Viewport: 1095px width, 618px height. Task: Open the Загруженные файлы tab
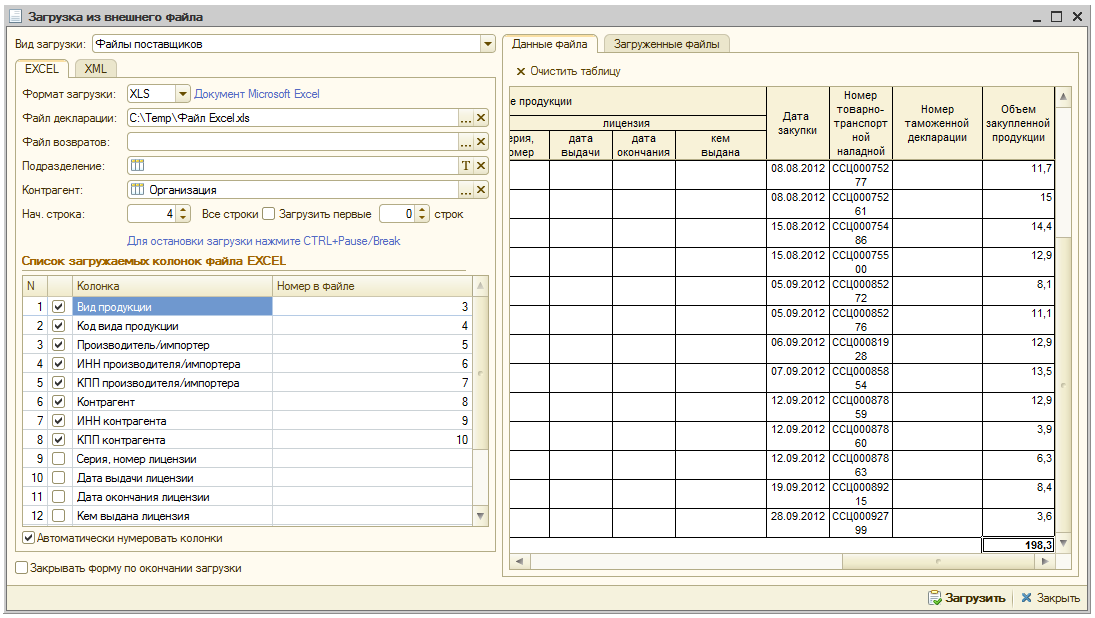666,44
